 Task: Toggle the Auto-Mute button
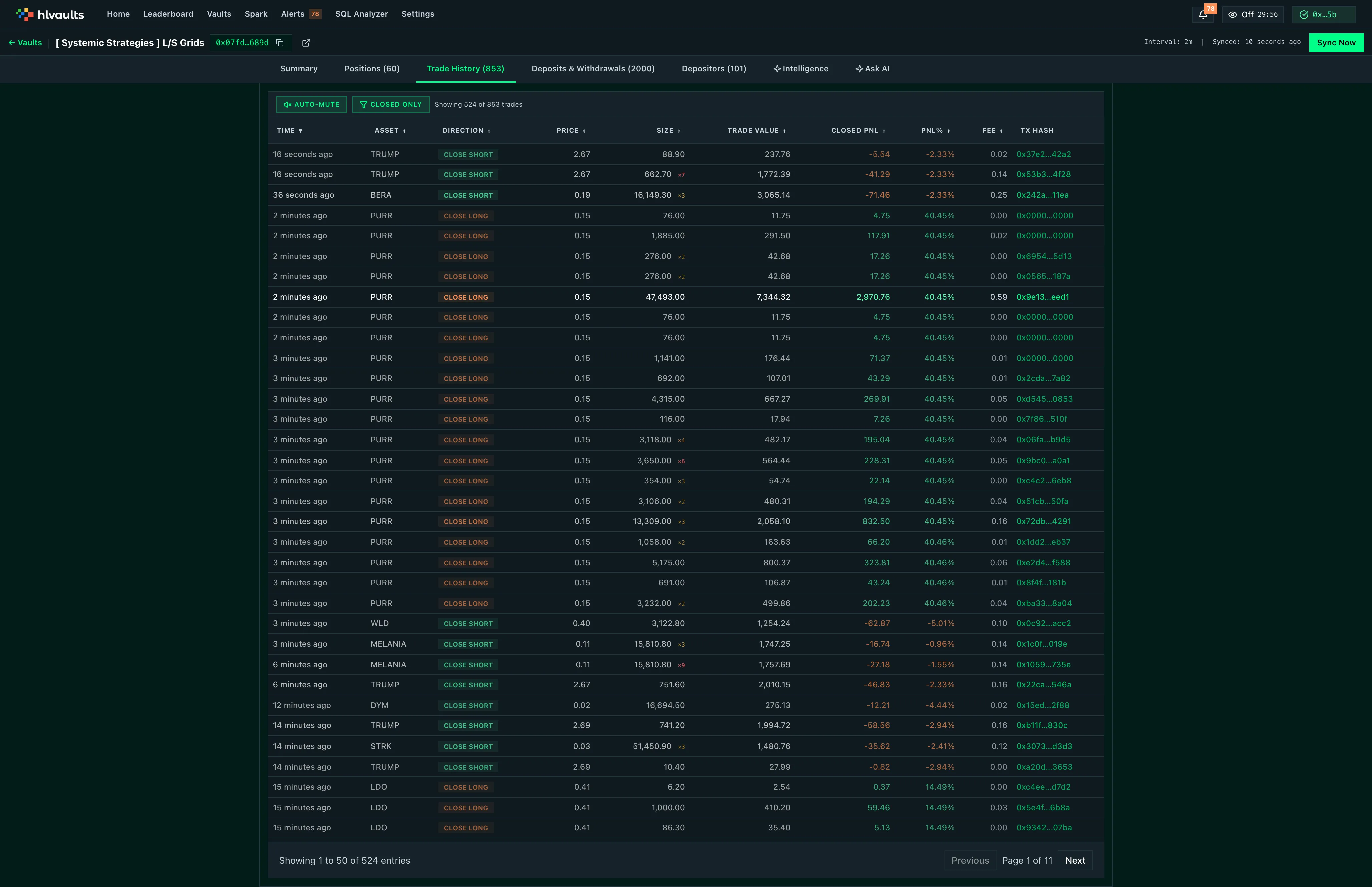coord(312,104)
